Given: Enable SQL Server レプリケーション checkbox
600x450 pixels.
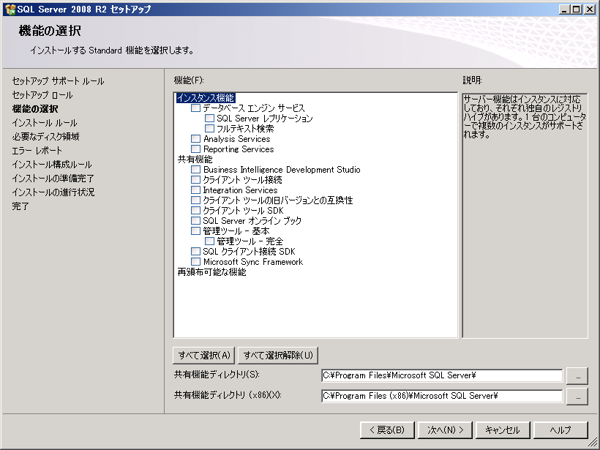Looking at the screenshot, I should coord(209,118).
